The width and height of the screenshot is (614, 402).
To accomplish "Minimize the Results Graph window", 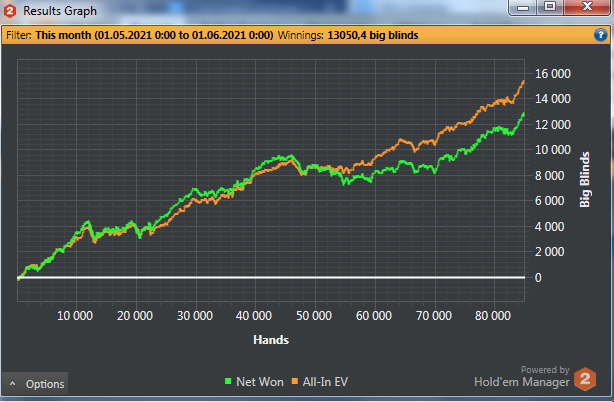I will [523, 7].
